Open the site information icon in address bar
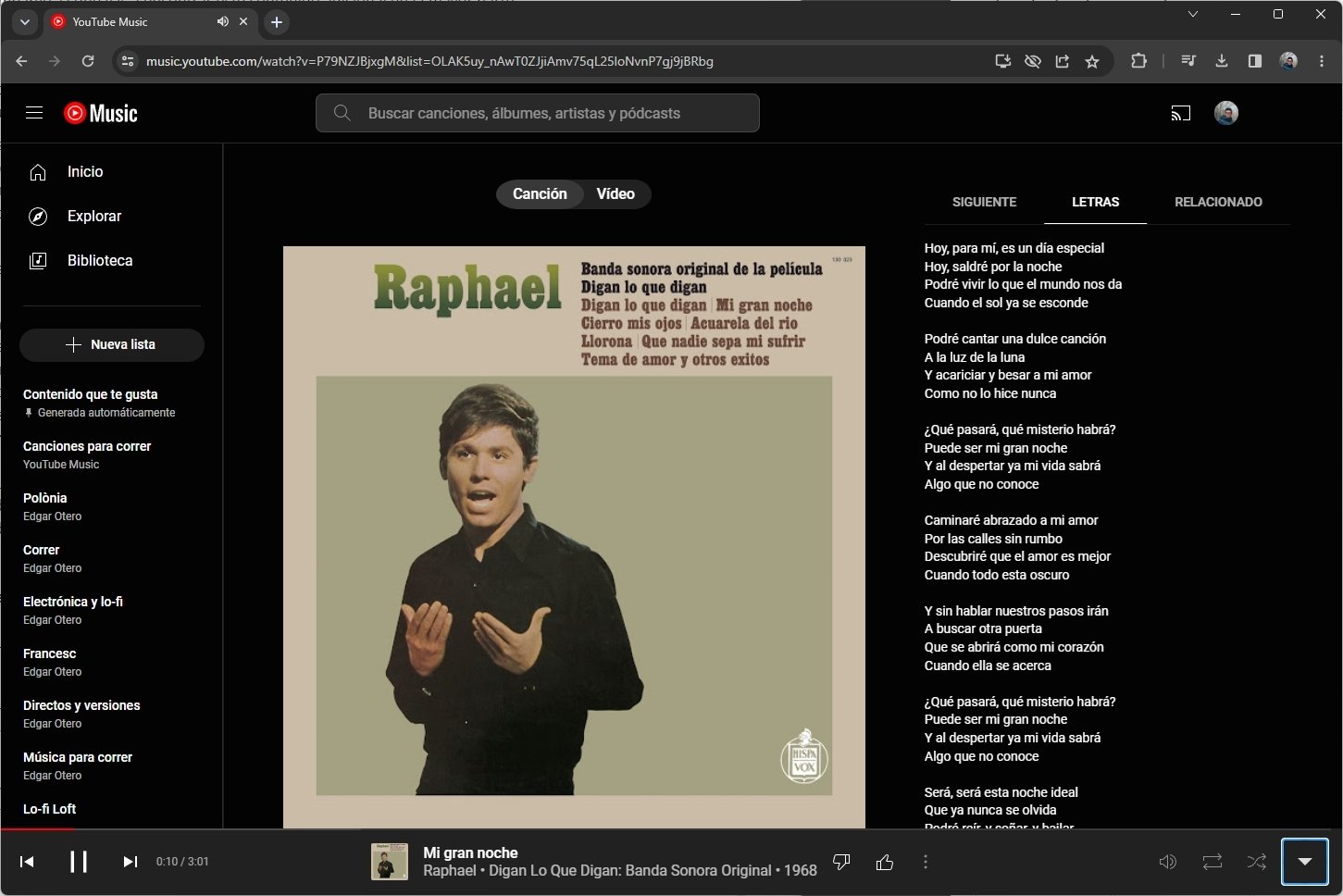 (129, 61)
